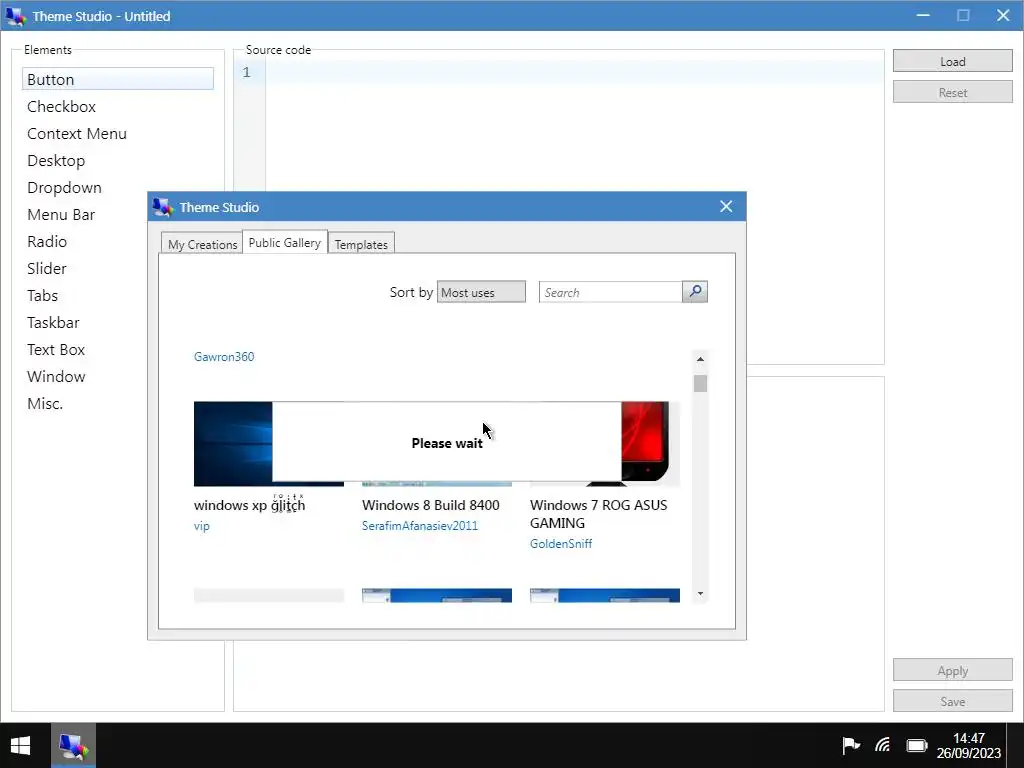Click Theme Studio taskbar icon
This screenshot has width=1024, height=768.
point(73,745)
